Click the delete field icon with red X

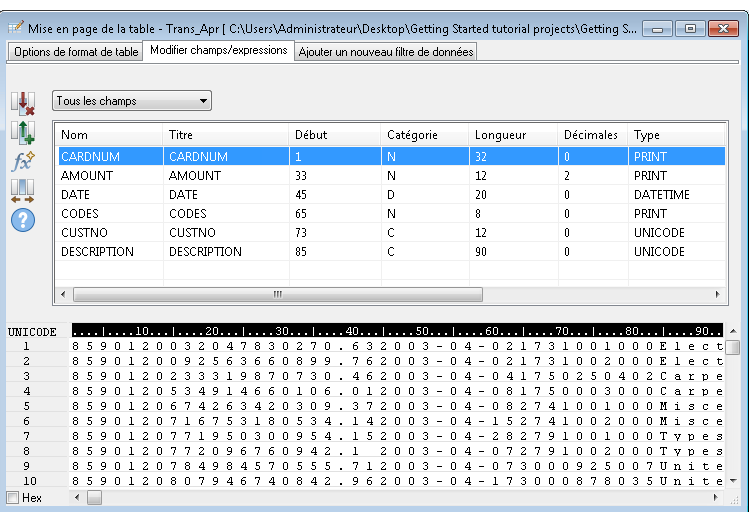pos(22,103)
